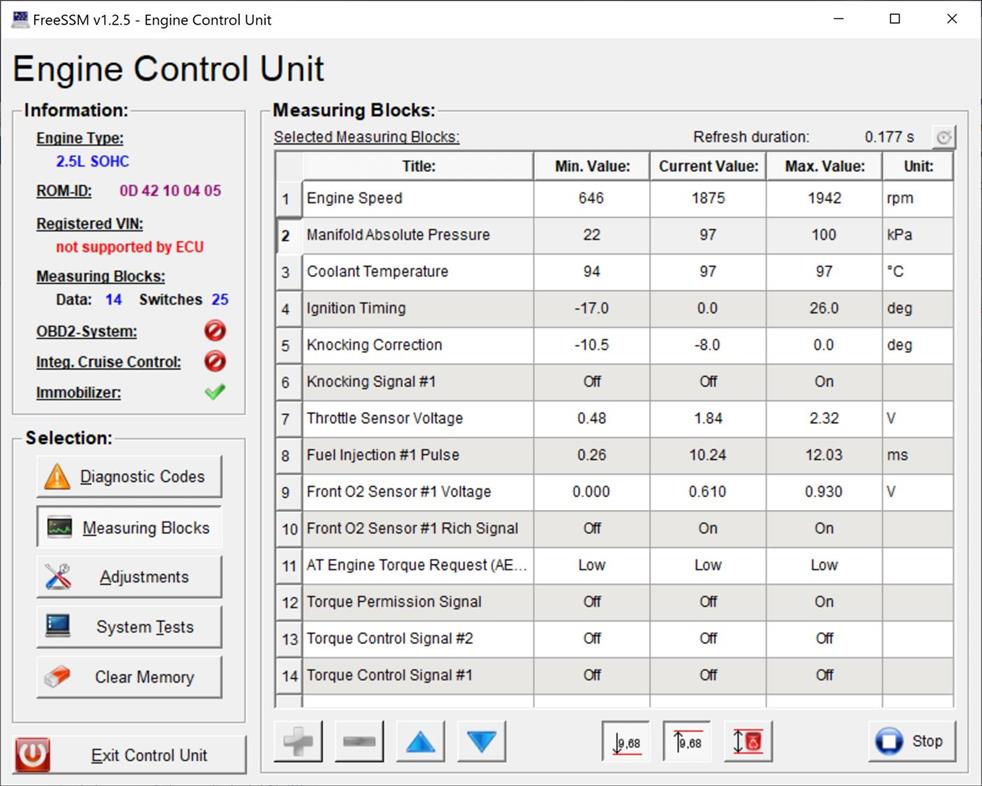Exit the control unit

click(x=130, y=755)
